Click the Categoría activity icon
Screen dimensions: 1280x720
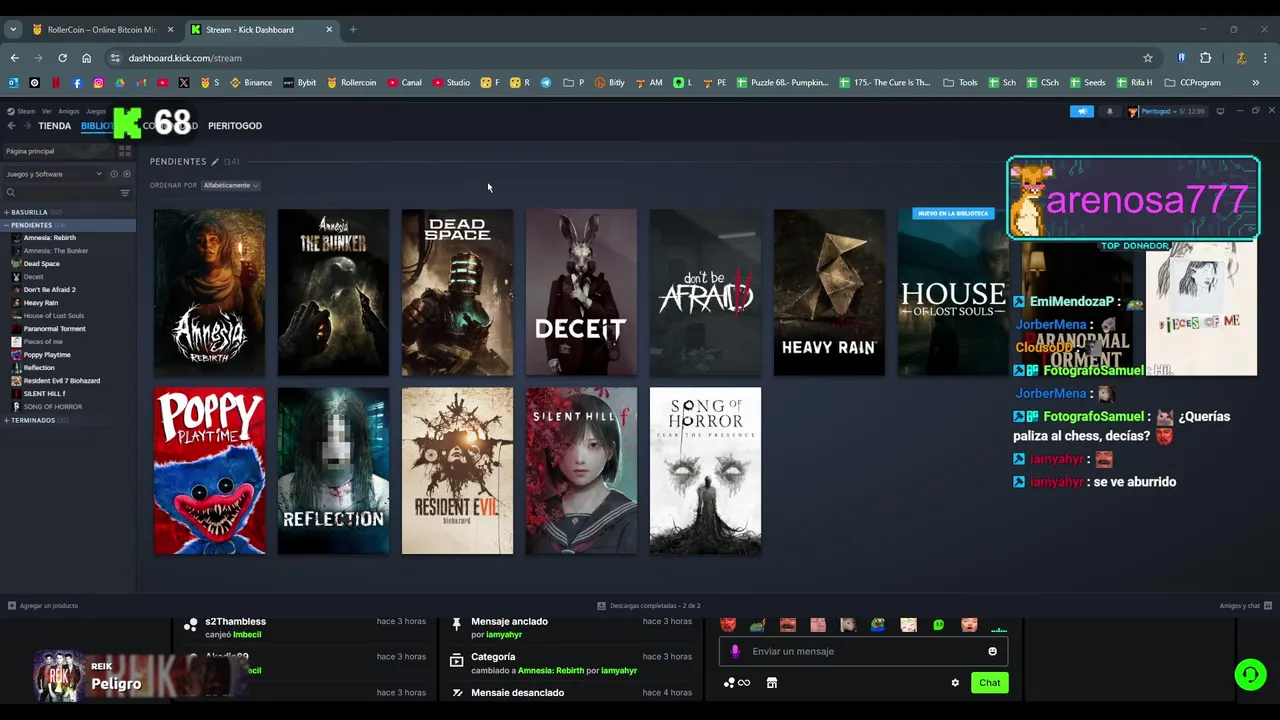pyautogui.click(x=456, y=660)
